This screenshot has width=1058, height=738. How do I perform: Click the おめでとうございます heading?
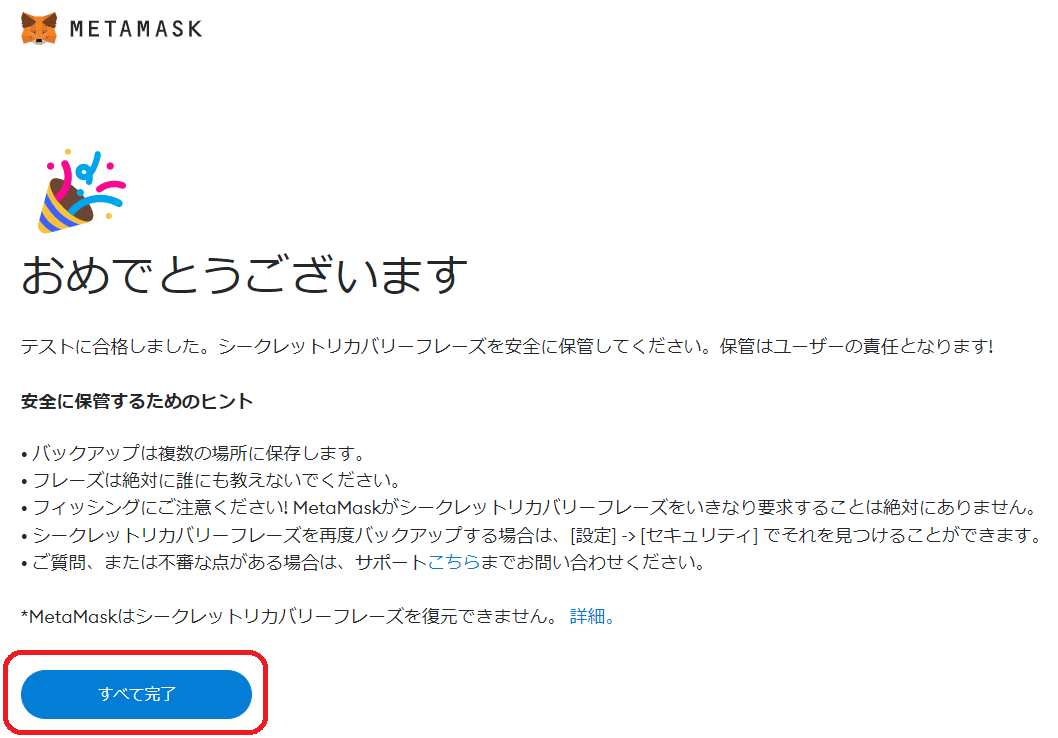[x=244, y=275]
